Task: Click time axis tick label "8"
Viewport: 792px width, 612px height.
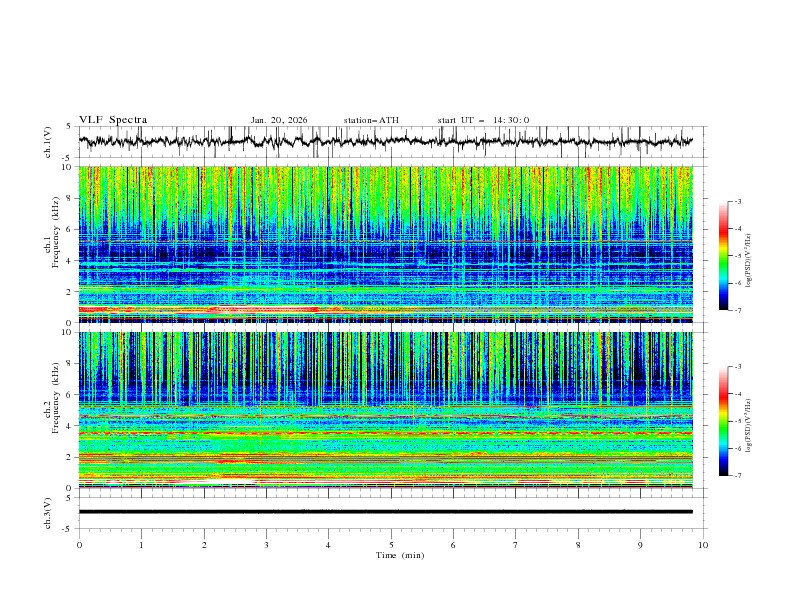Action: (x=578, y=545)
